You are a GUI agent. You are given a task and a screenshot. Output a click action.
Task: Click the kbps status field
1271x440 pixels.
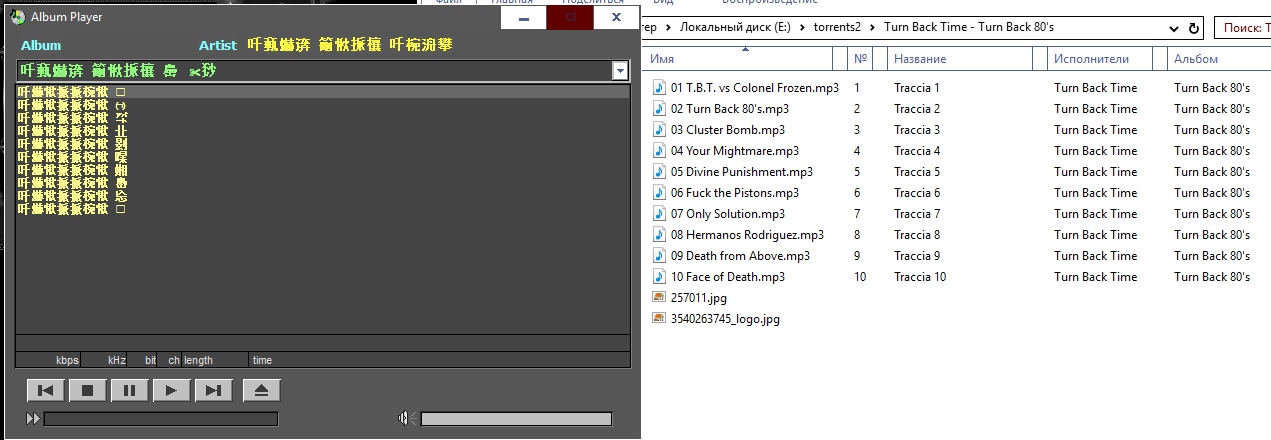coord(67,360)
